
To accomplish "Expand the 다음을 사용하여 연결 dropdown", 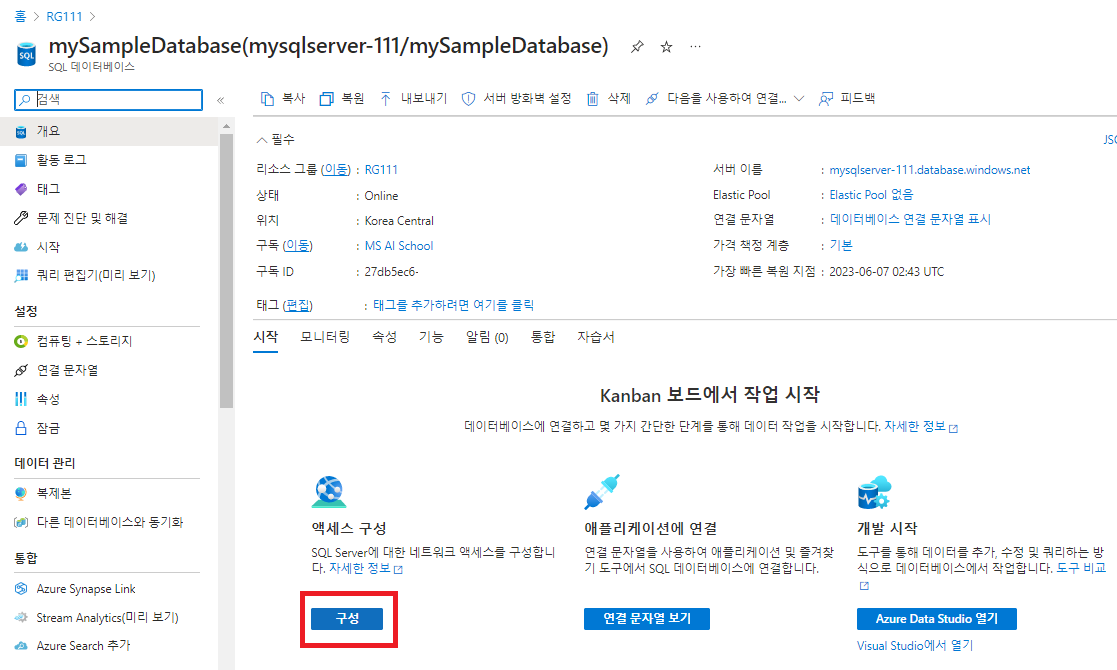I will pos(725,98).
